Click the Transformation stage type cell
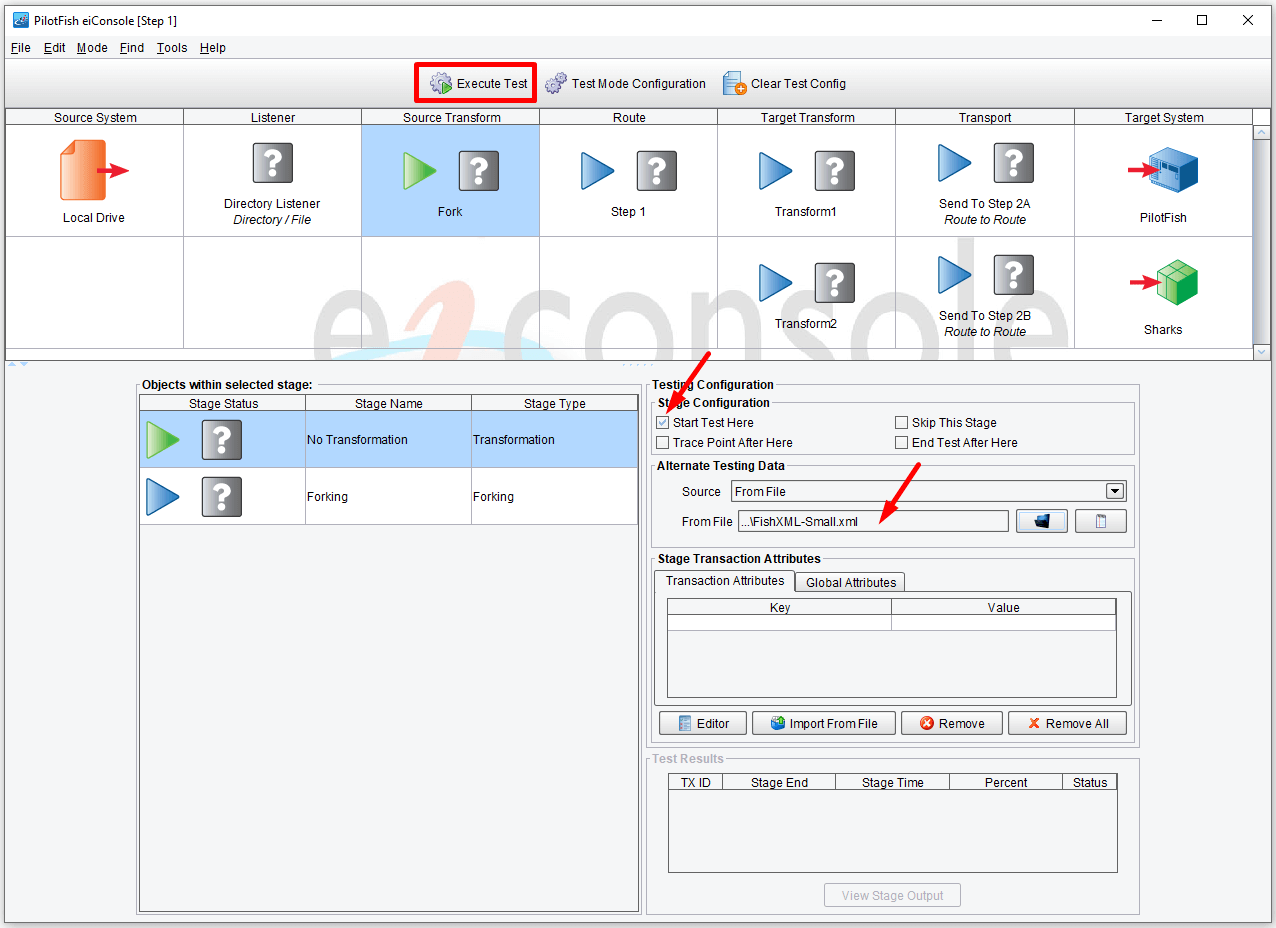The width and height of the screenshot is (1276, 928). 554,440
